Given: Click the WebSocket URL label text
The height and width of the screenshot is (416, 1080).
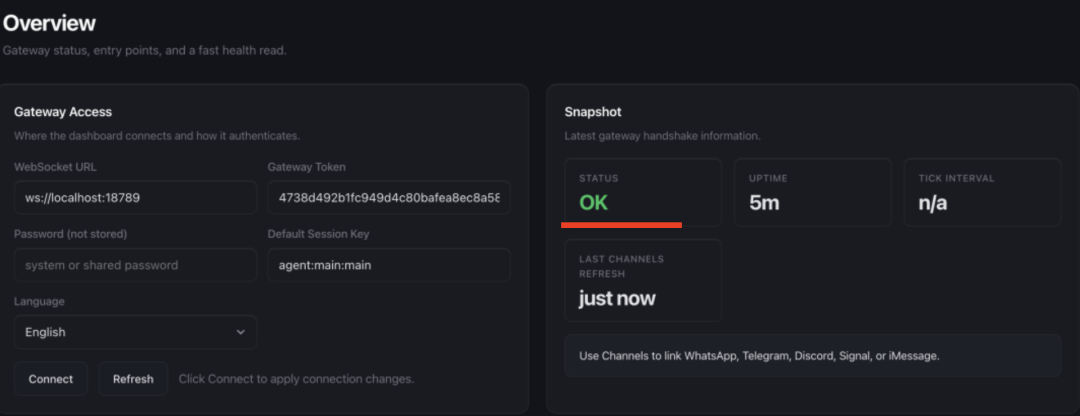Looking at the screenshot, I should pos(55,167).
